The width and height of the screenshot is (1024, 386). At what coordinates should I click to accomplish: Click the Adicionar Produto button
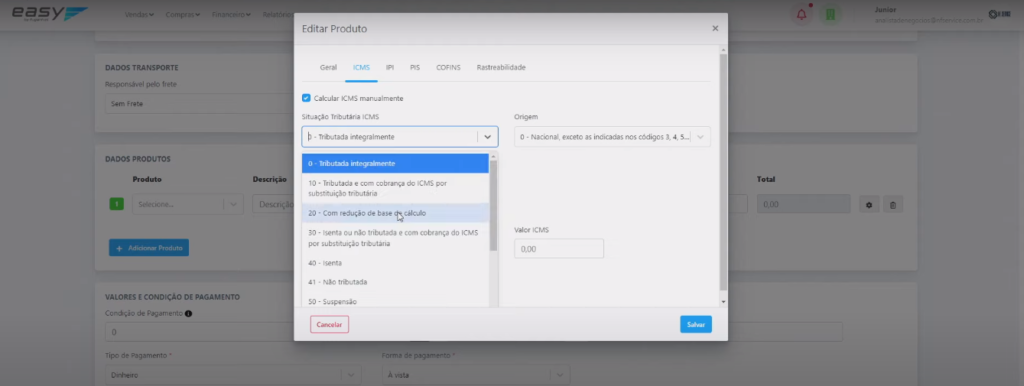[149, 248]
